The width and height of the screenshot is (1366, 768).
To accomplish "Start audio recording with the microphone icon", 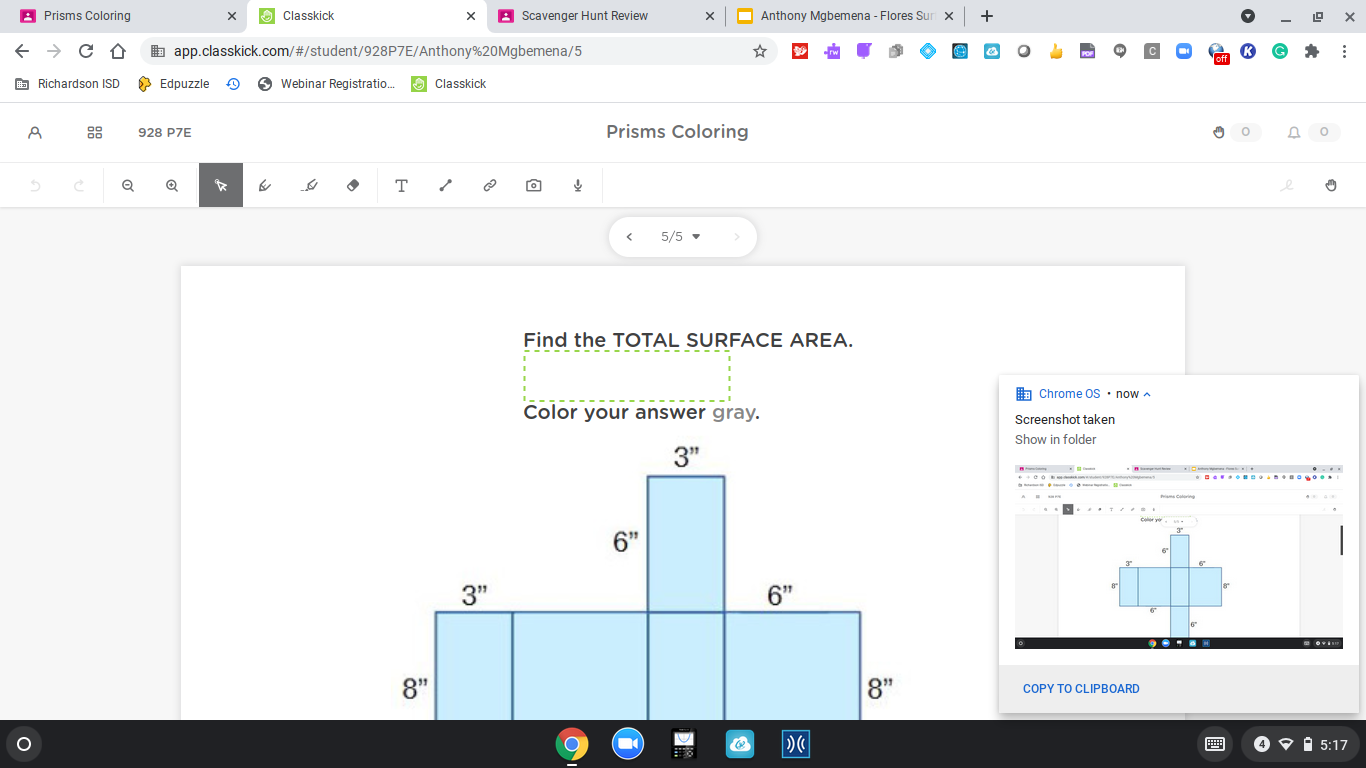I will (578, 185).
